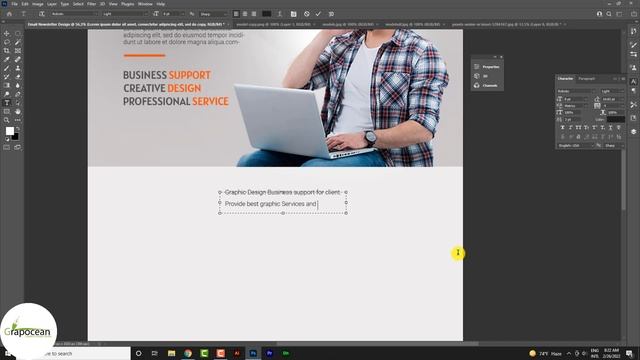
Task: Toggle Quick Mask mode
Action: (x=7, y=147)
